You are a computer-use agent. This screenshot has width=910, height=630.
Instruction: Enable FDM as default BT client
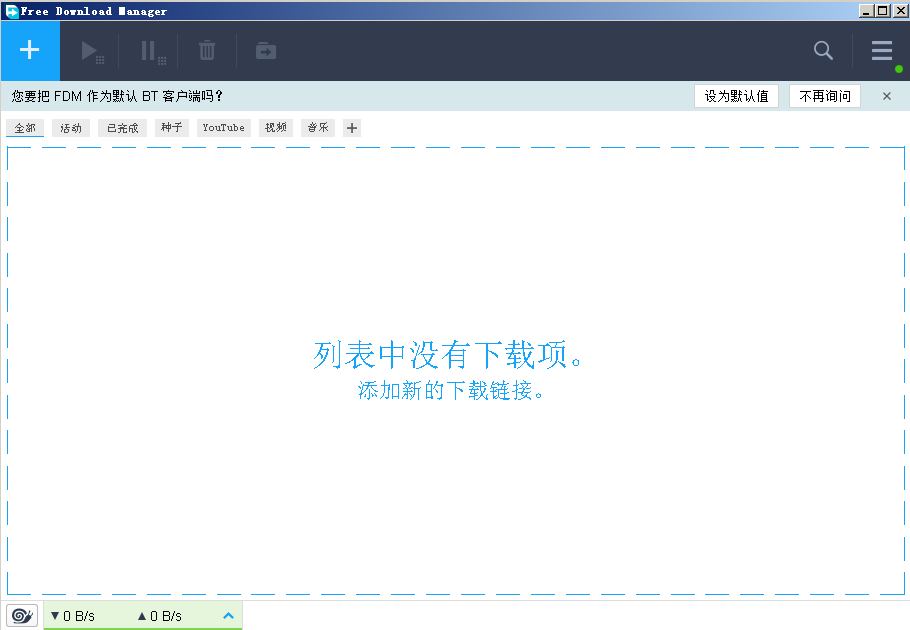pyautogui.click(x=736, y=96)
